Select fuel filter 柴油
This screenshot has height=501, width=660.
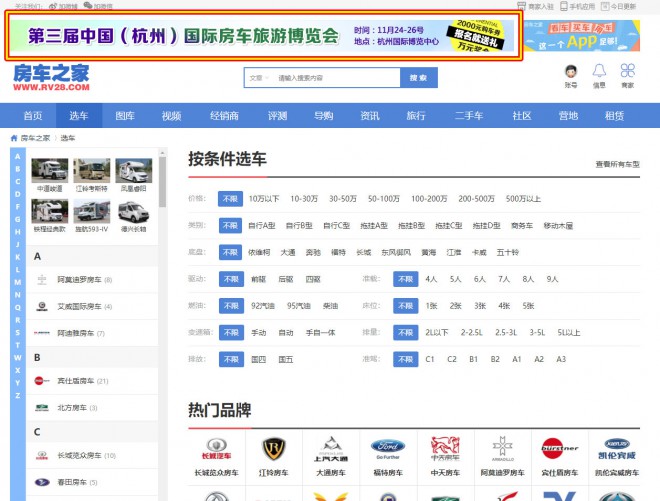click(330, 306)
